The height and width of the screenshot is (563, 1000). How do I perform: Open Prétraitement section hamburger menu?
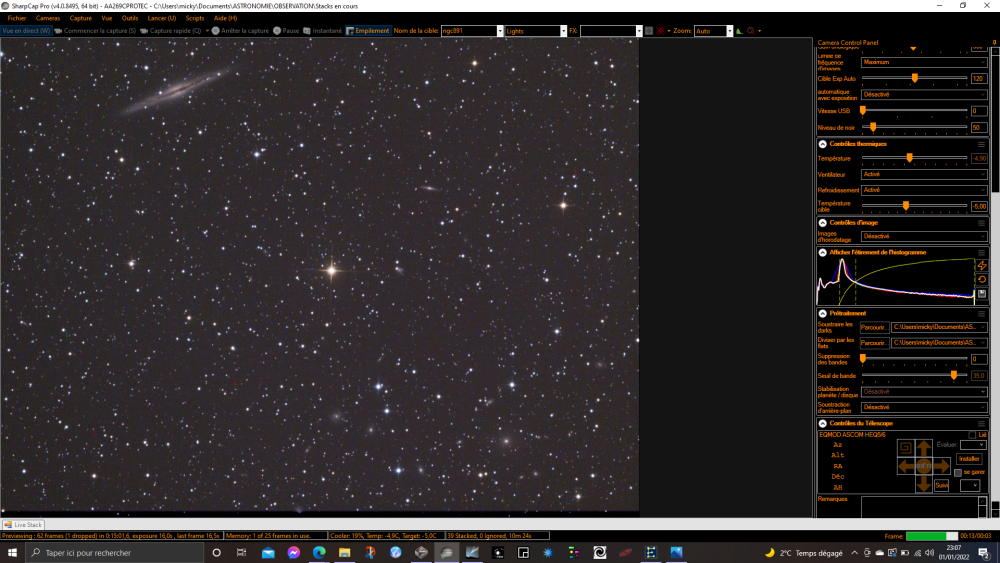tap(982, 314)
